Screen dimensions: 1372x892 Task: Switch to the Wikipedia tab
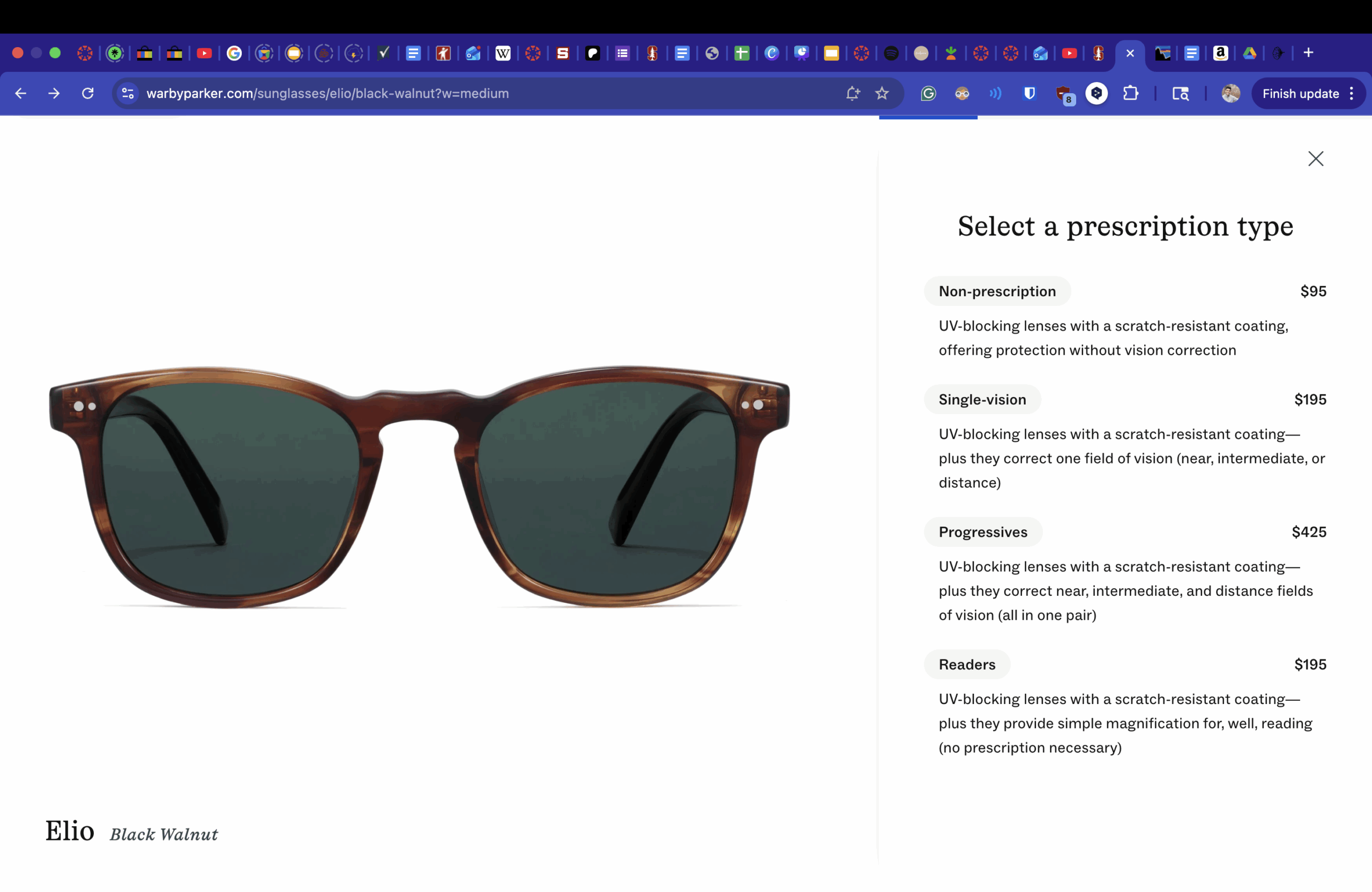click(x=503, y=53)
